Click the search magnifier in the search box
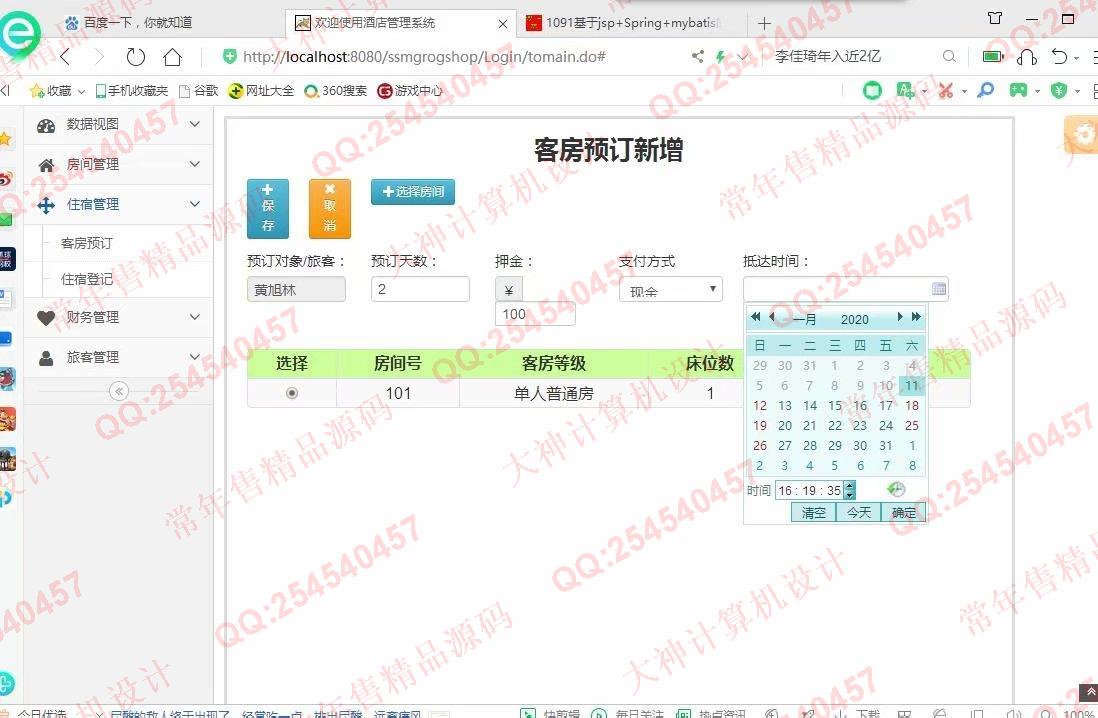1098x718 pixels. coord(949,56)
